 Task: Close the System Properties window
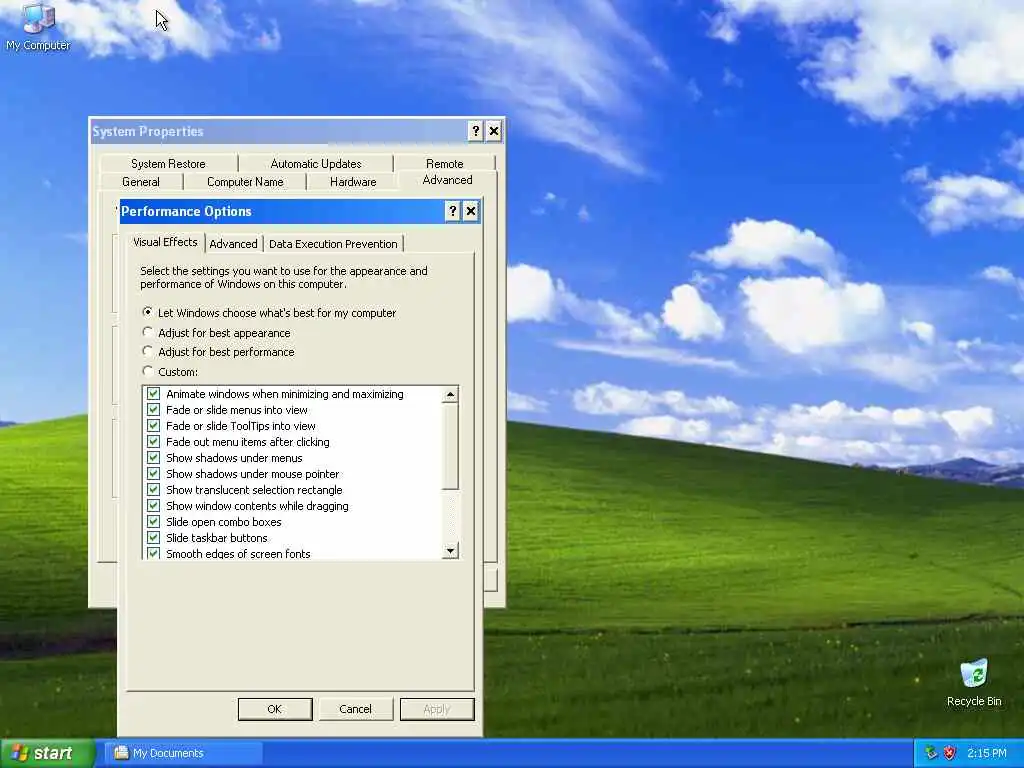[x=494, y=131]
